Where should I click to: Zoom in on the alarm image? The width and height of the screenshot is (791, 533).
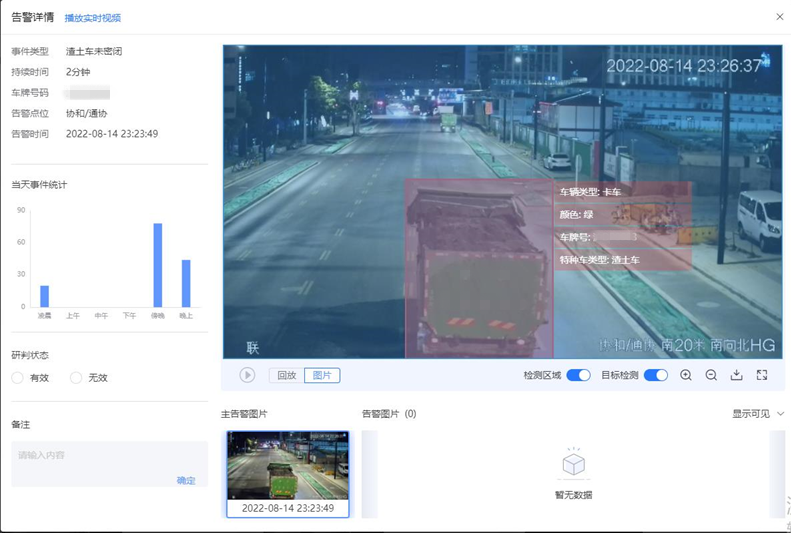pos(686,375)
